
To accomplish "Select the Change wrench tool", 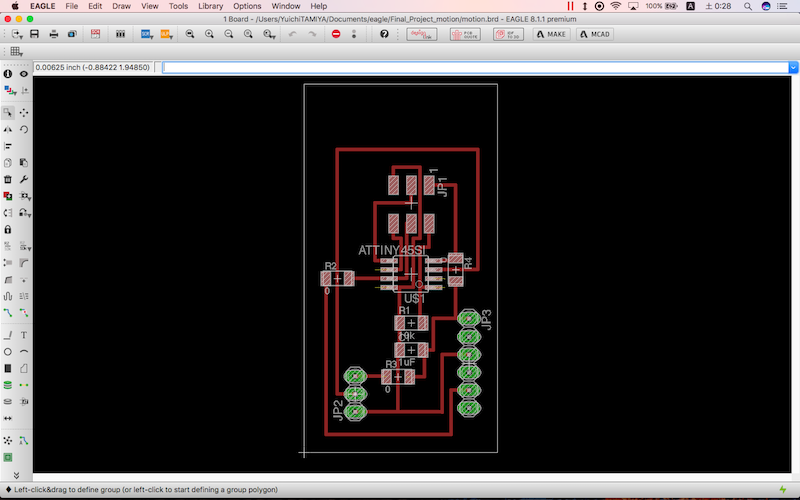I will pos(24,180).
